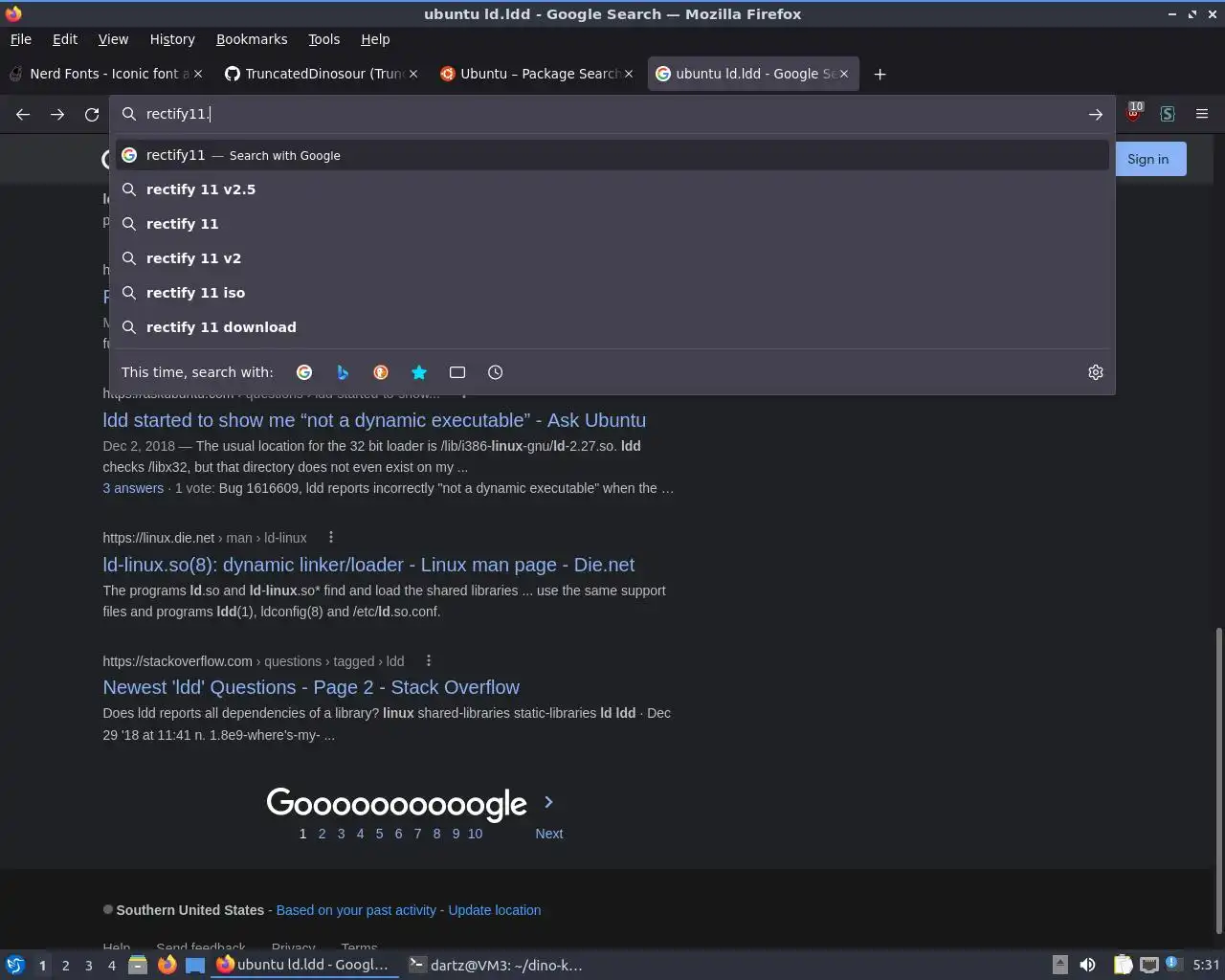Switch to the Nerd Fonts tab
Image resolution: width=1225 pixels, height=980 pixels.
point(107,74)
